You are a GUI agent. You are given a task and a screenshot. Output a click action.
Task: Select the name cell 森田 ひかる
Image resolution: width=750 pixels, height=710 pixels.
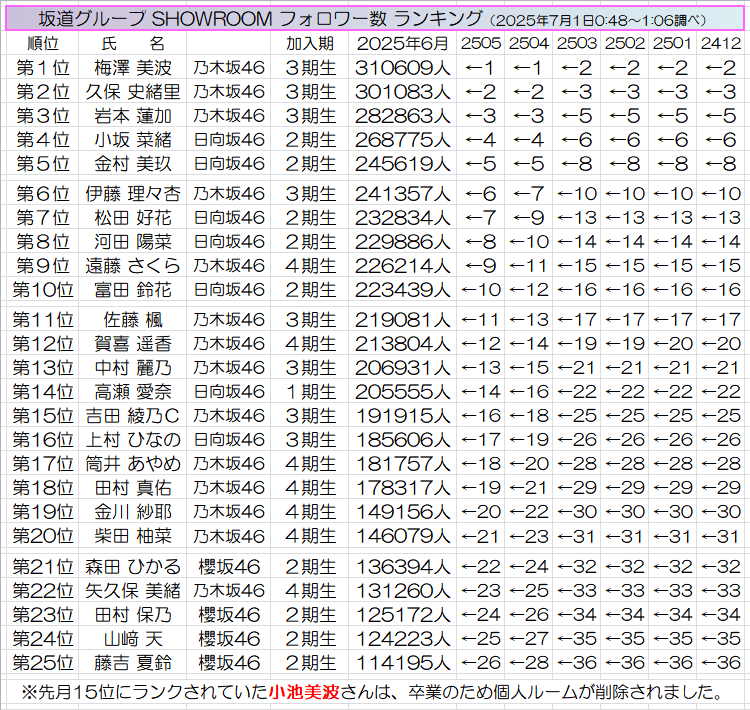(133, 566)
